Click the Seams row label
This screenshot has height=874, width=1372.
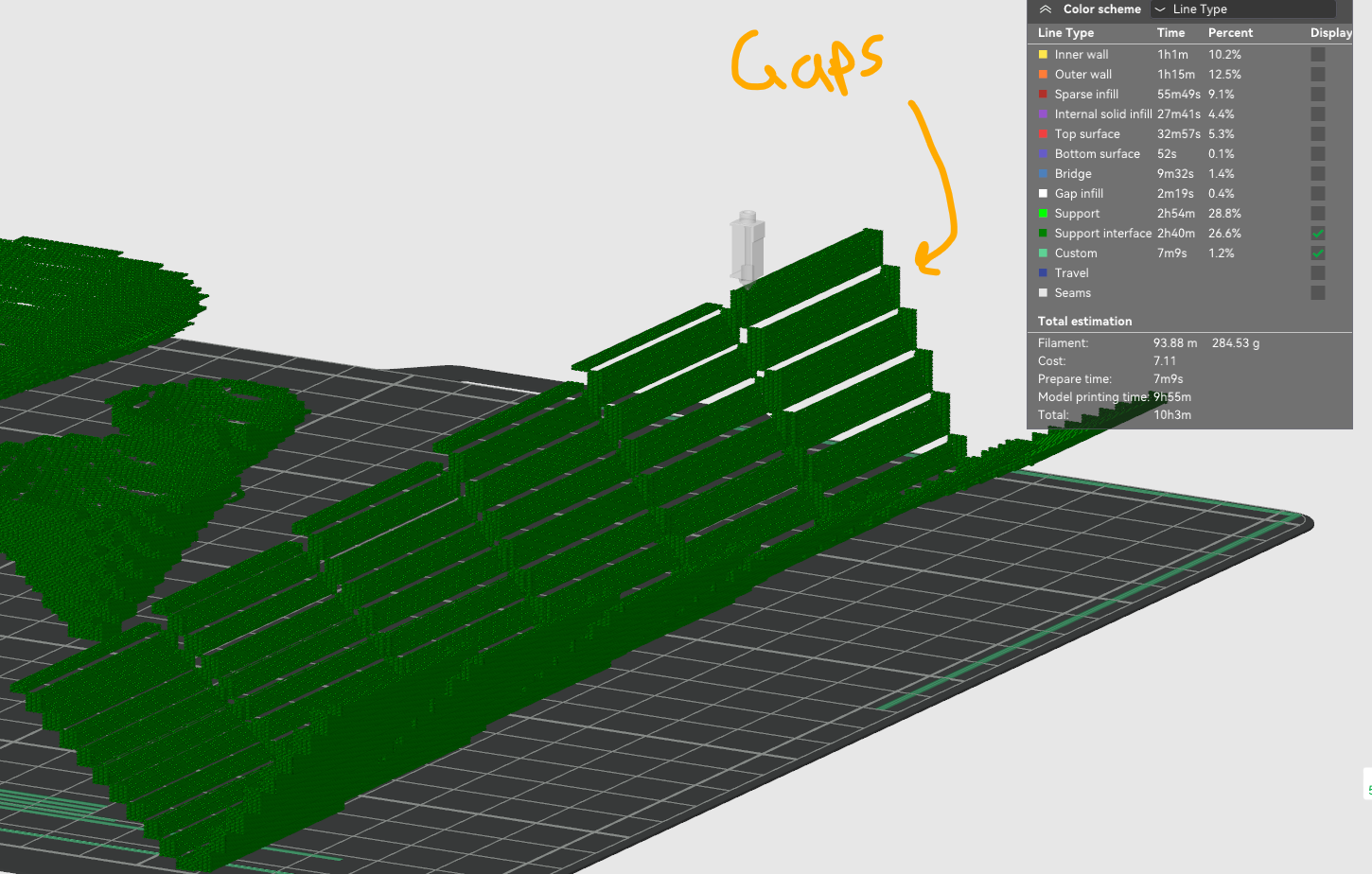tap(1073, 293)
